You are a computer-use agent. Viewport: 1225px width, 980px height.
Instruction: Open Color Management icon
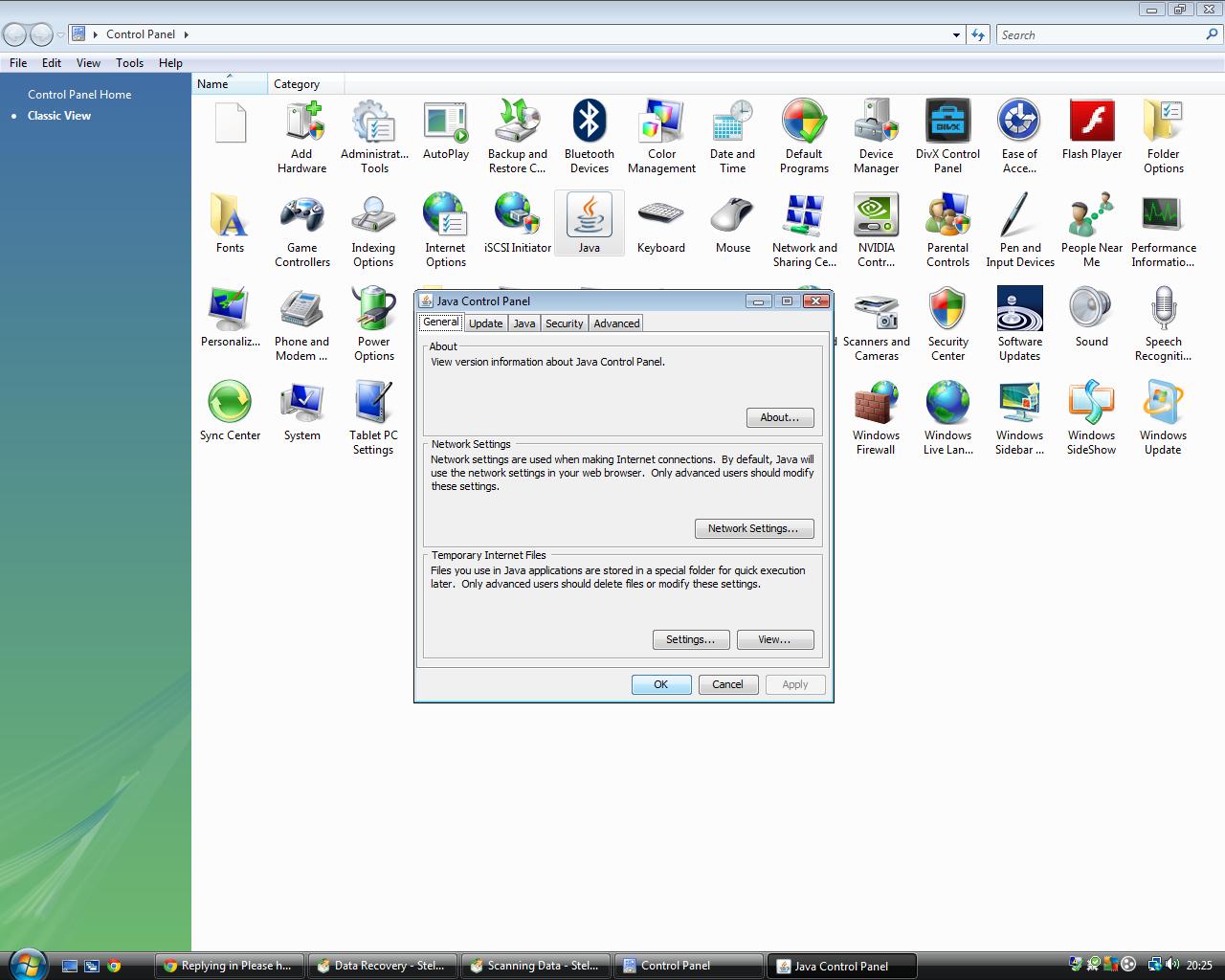click(x=661, y=137)
